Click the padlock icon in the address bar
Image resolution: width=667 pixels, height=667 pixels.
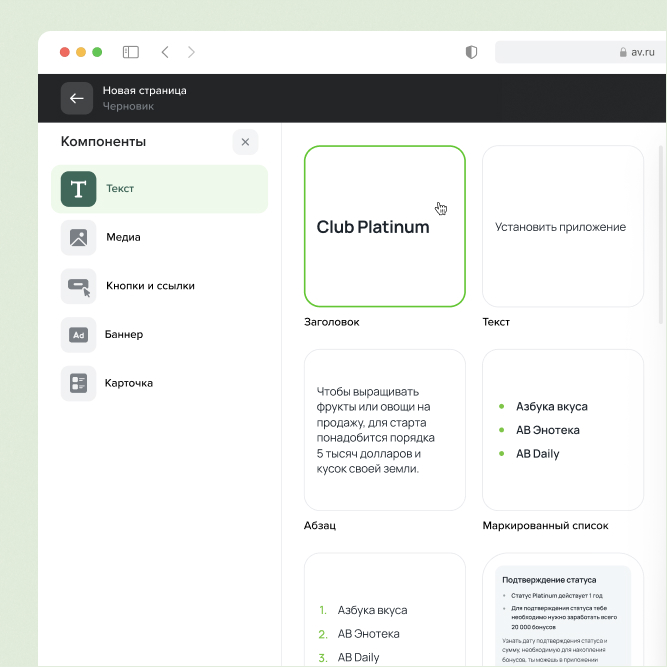tap(623, 52)
